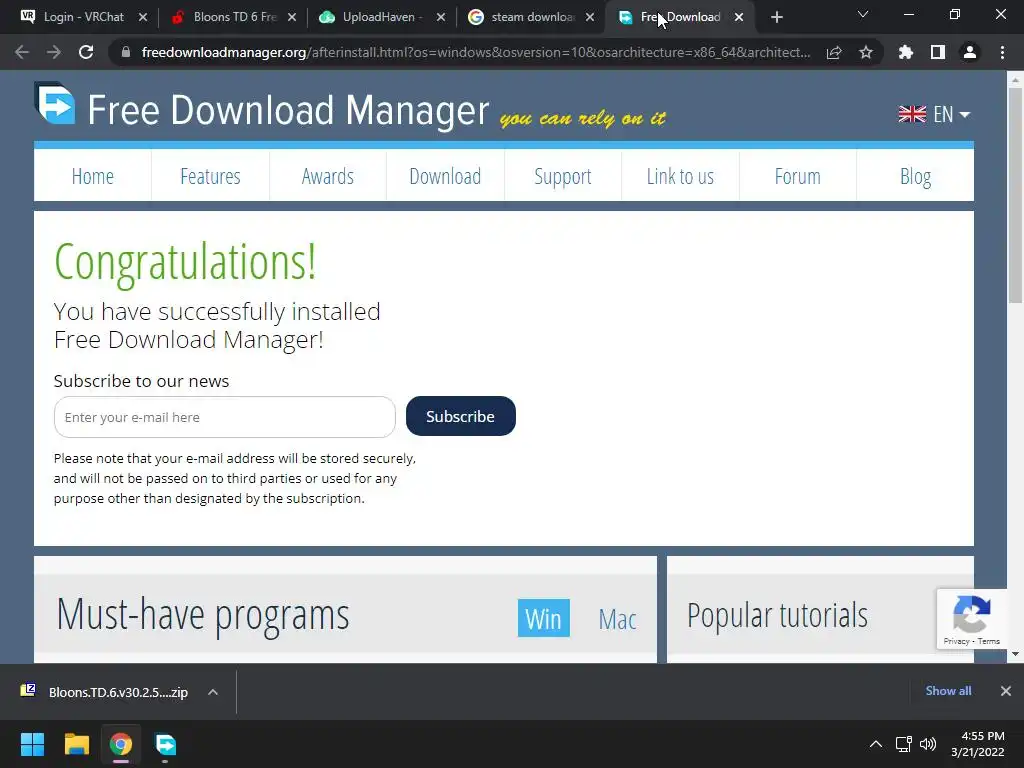1024x768 pixels.
Task: Switch to the Bloons TD 6 tab
Action: pyautogui.click(x=235, y=17)
